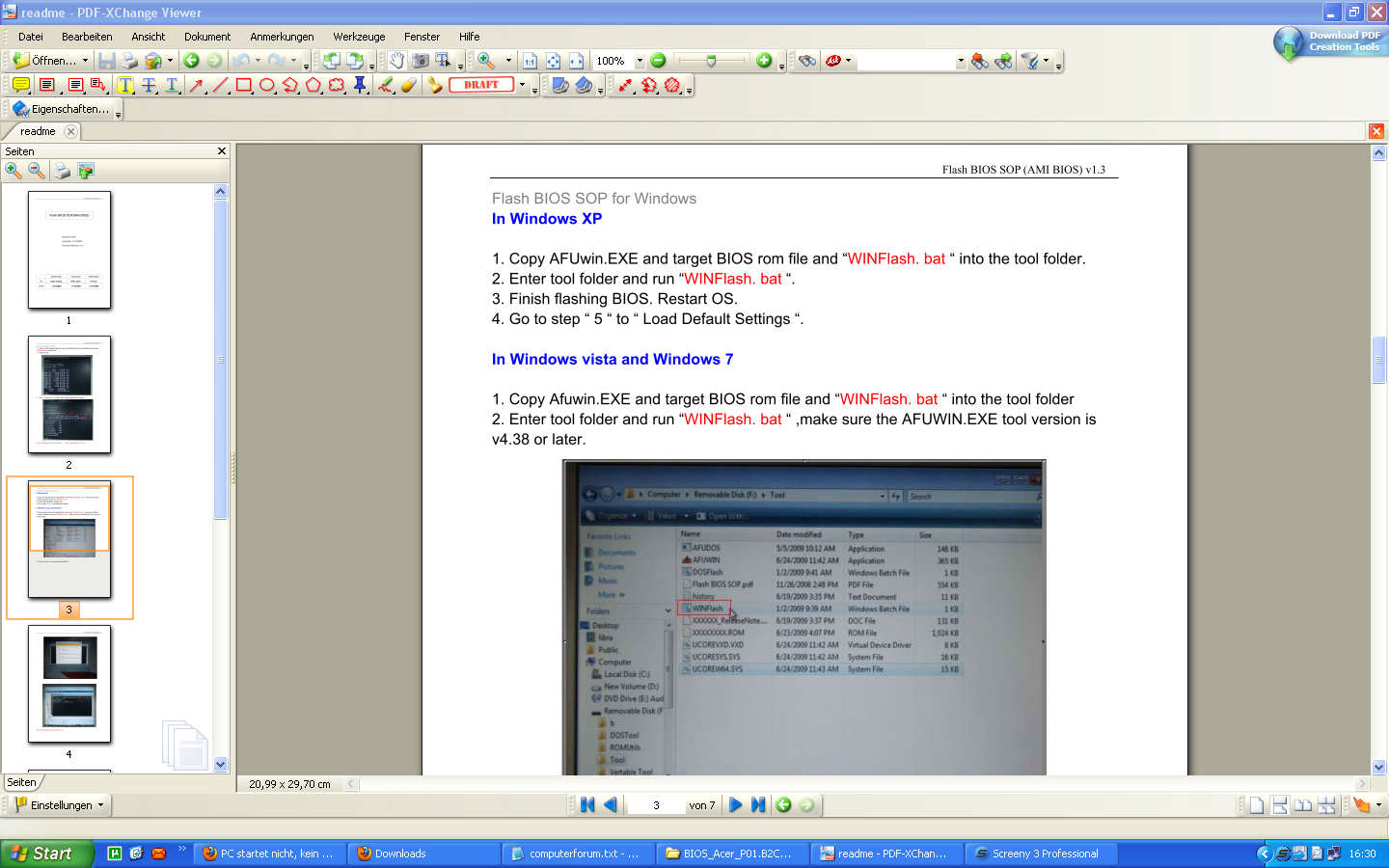This screenshot has width=1389, height=868.
Task: Select the text selection tool
Action: click(443, 61)
